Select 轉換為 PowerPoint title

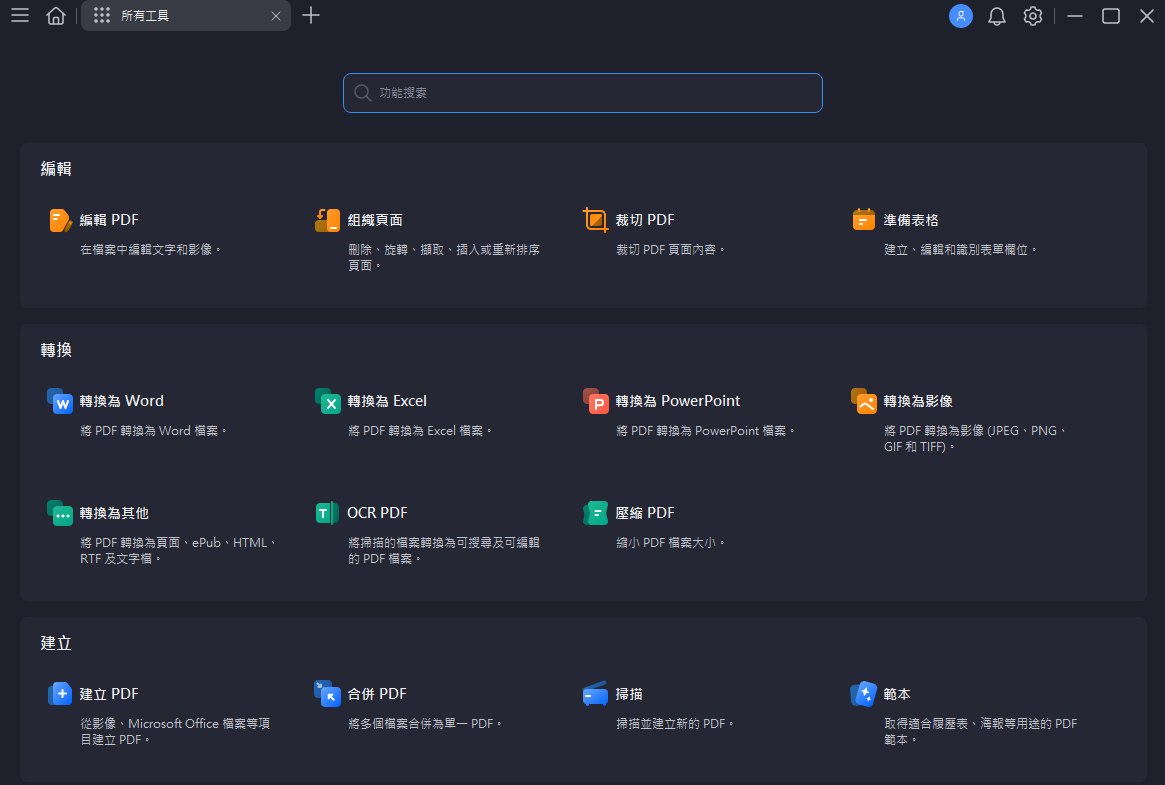pos(678,401)
